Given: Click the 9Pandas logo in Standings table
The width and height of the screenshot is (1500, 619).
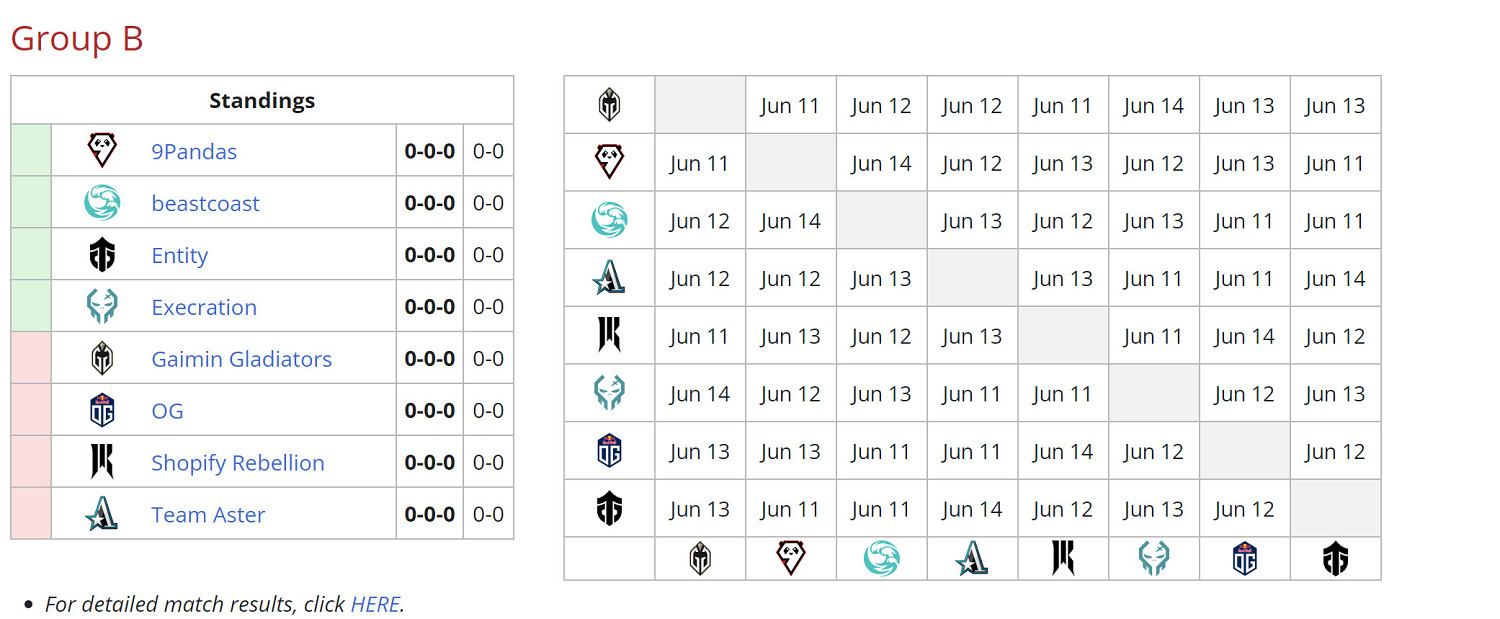Looking at the screenshot, I should point(102,151).
